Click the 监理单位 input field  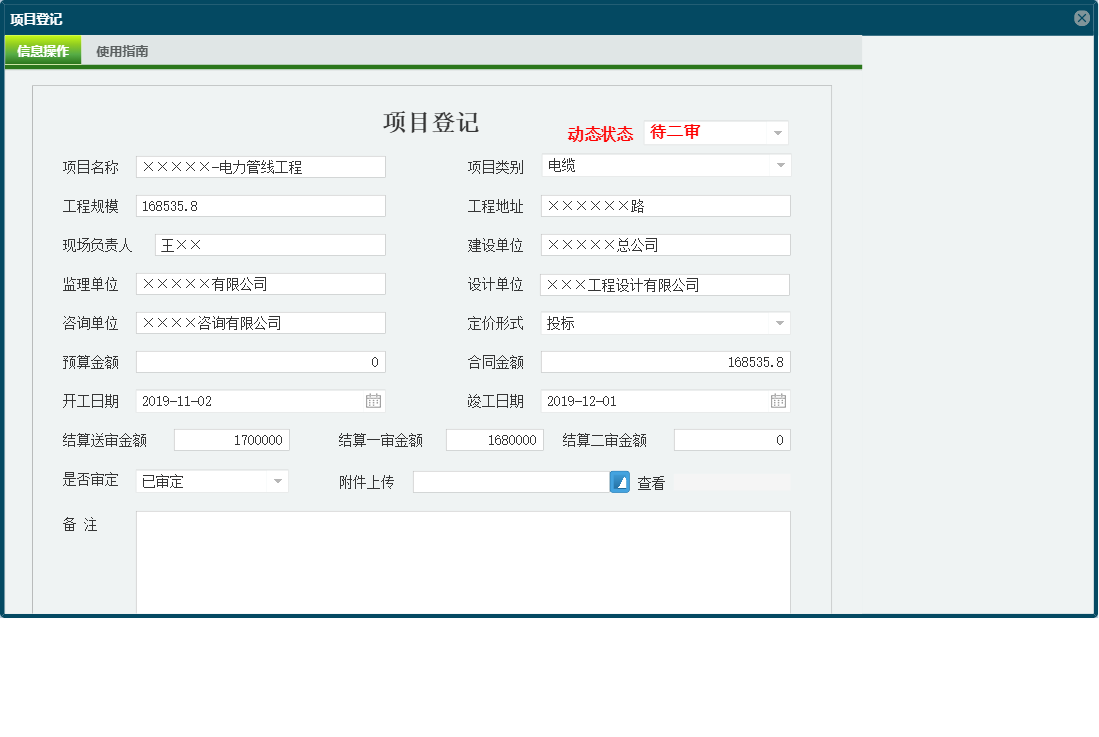[260, 283]
